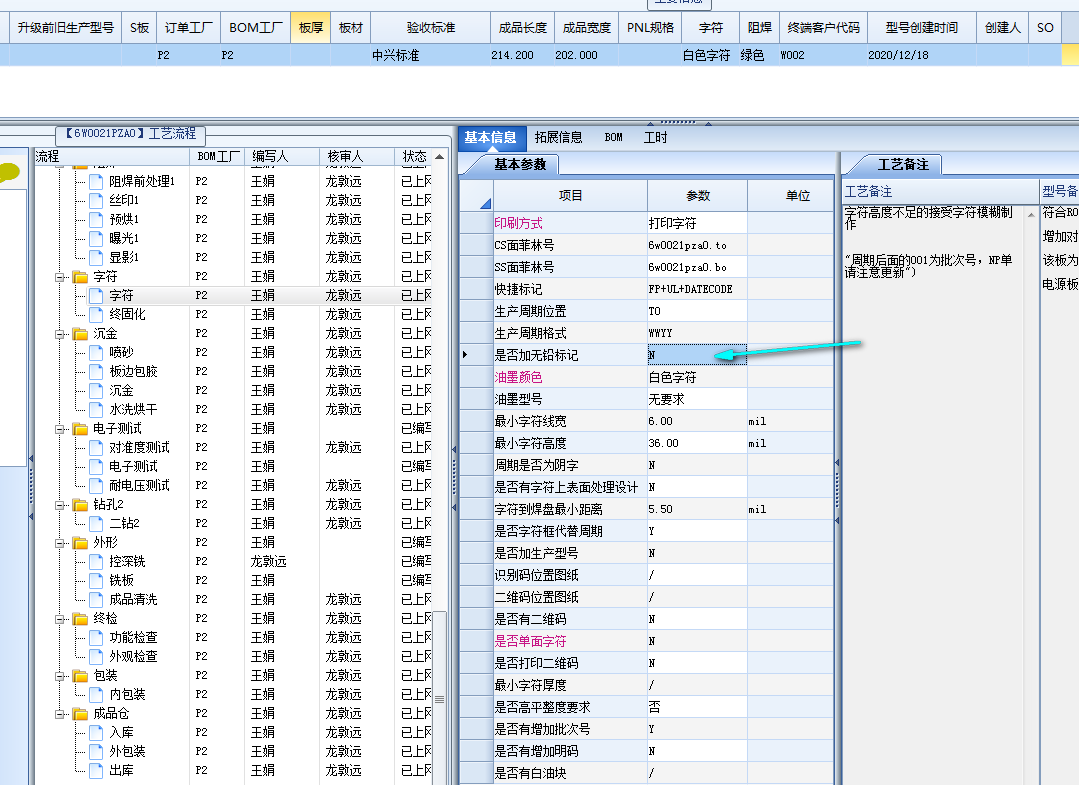Click the 是否加无铅标记 value cell N

tap(697, 355)
